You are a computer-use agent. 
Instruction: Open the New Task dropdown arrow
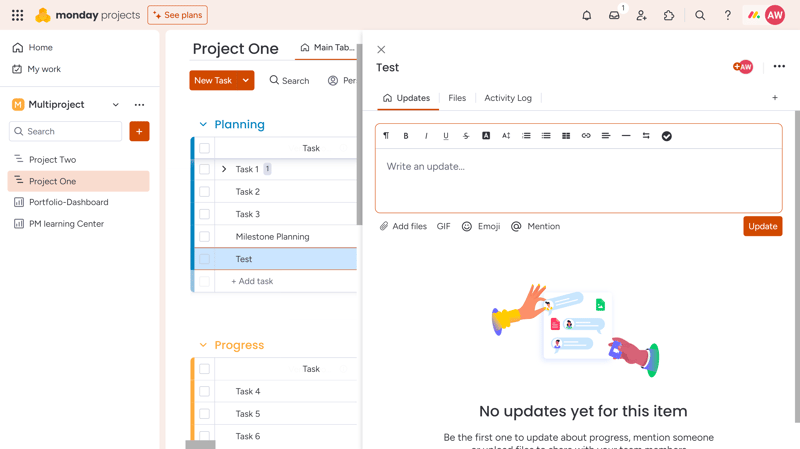[246, 81]
